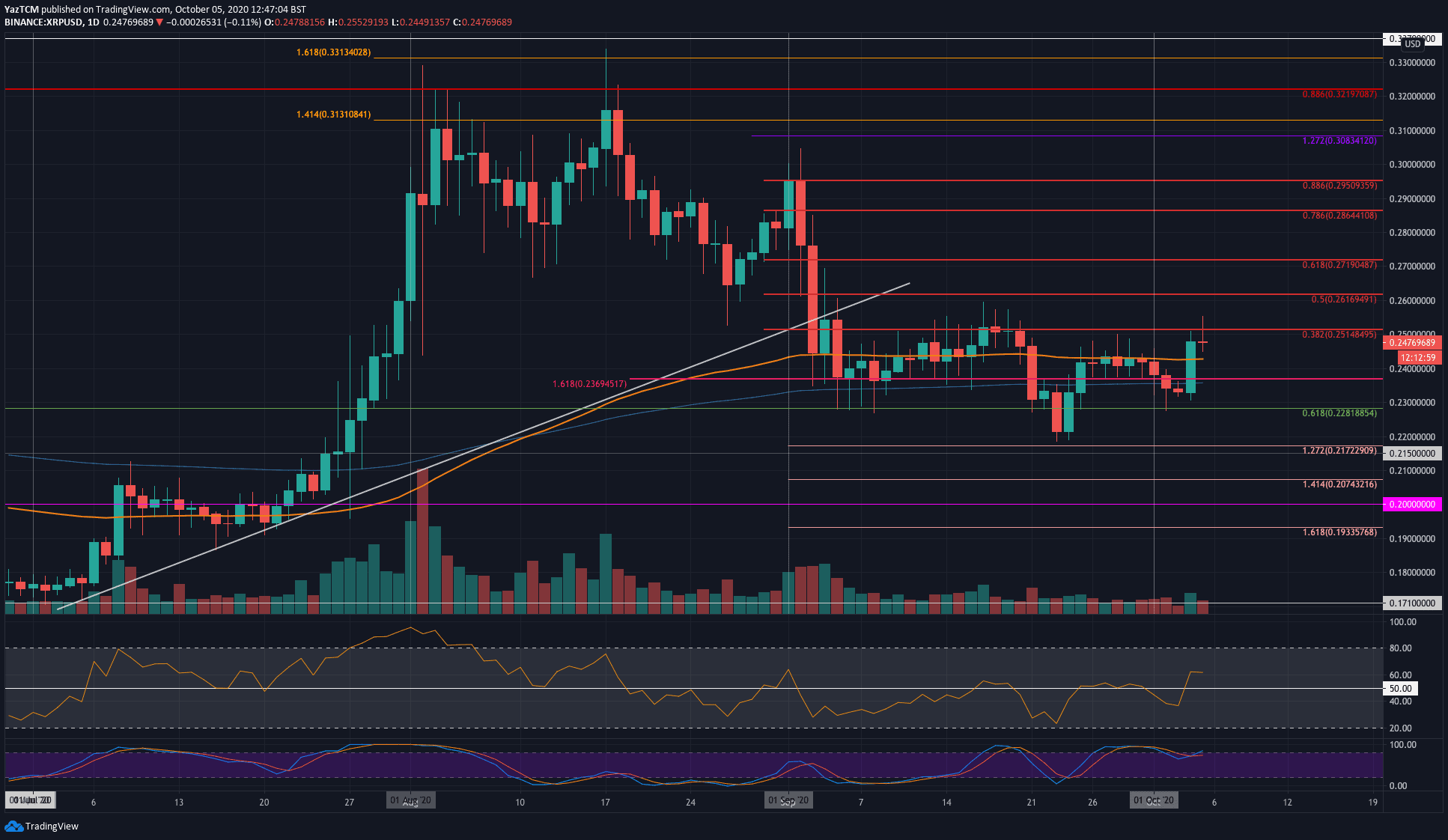Click the TradingView logo at bottom left
This screenshot has height=840, width=1448.
42,826
